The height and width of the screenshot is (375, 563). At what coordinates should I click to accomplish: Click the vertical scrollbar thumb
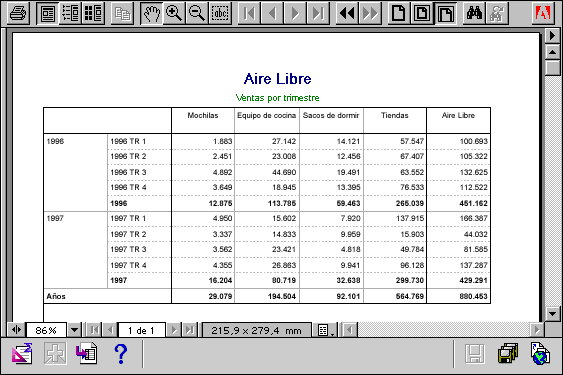tap(553, 68)
